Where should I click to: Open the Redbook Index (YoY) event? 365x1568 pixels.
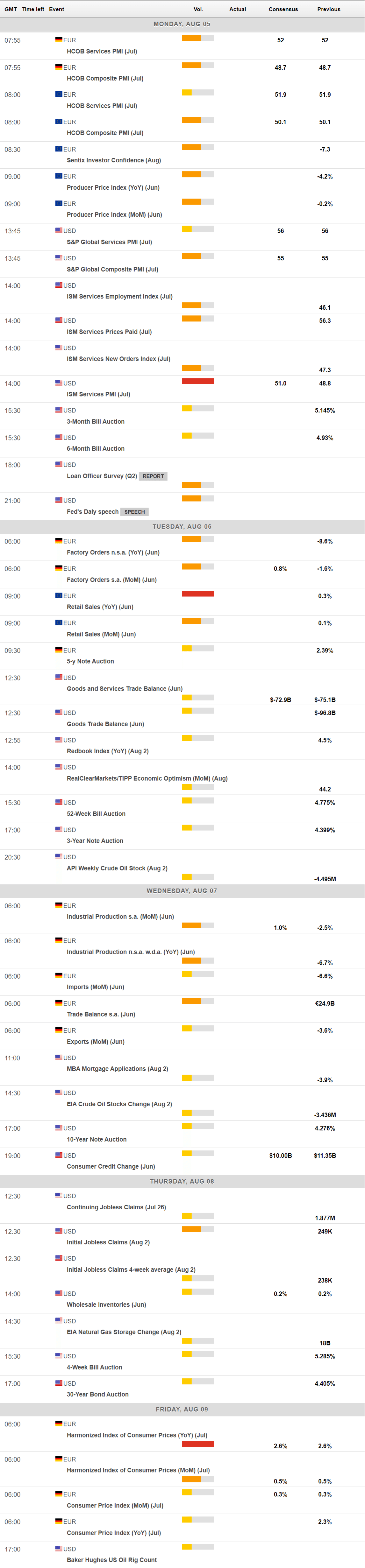coord(107,751)
